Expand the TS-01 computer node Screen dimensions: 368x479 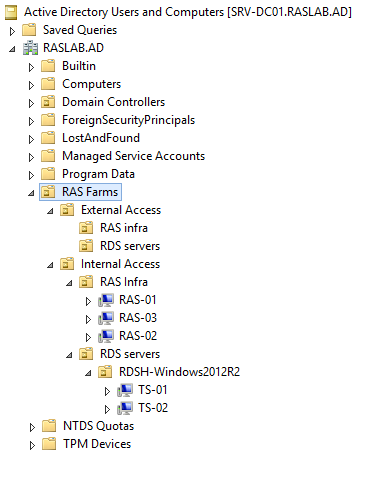[107, 391]
